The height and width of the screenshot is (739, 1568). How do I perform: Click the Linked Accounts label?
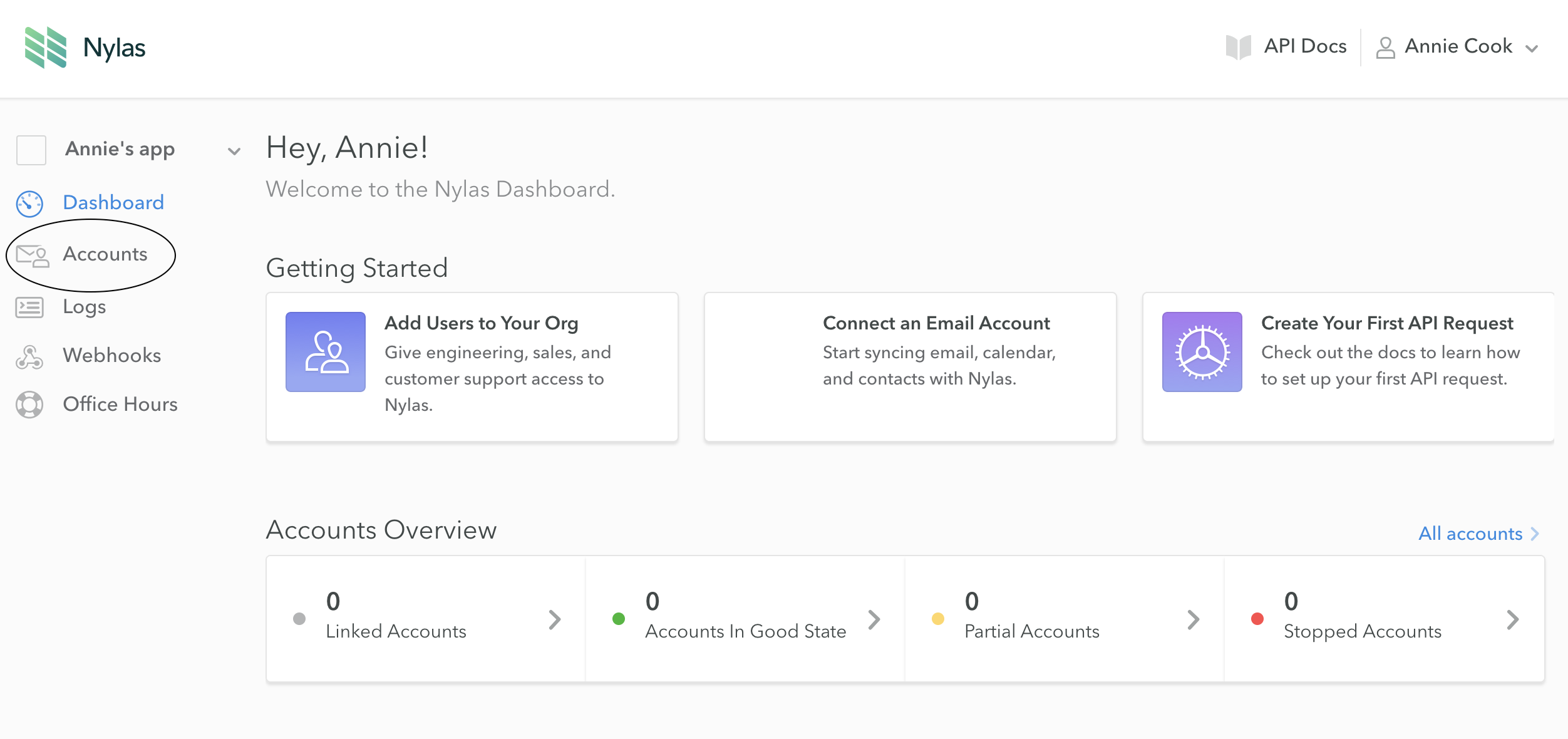396,631
